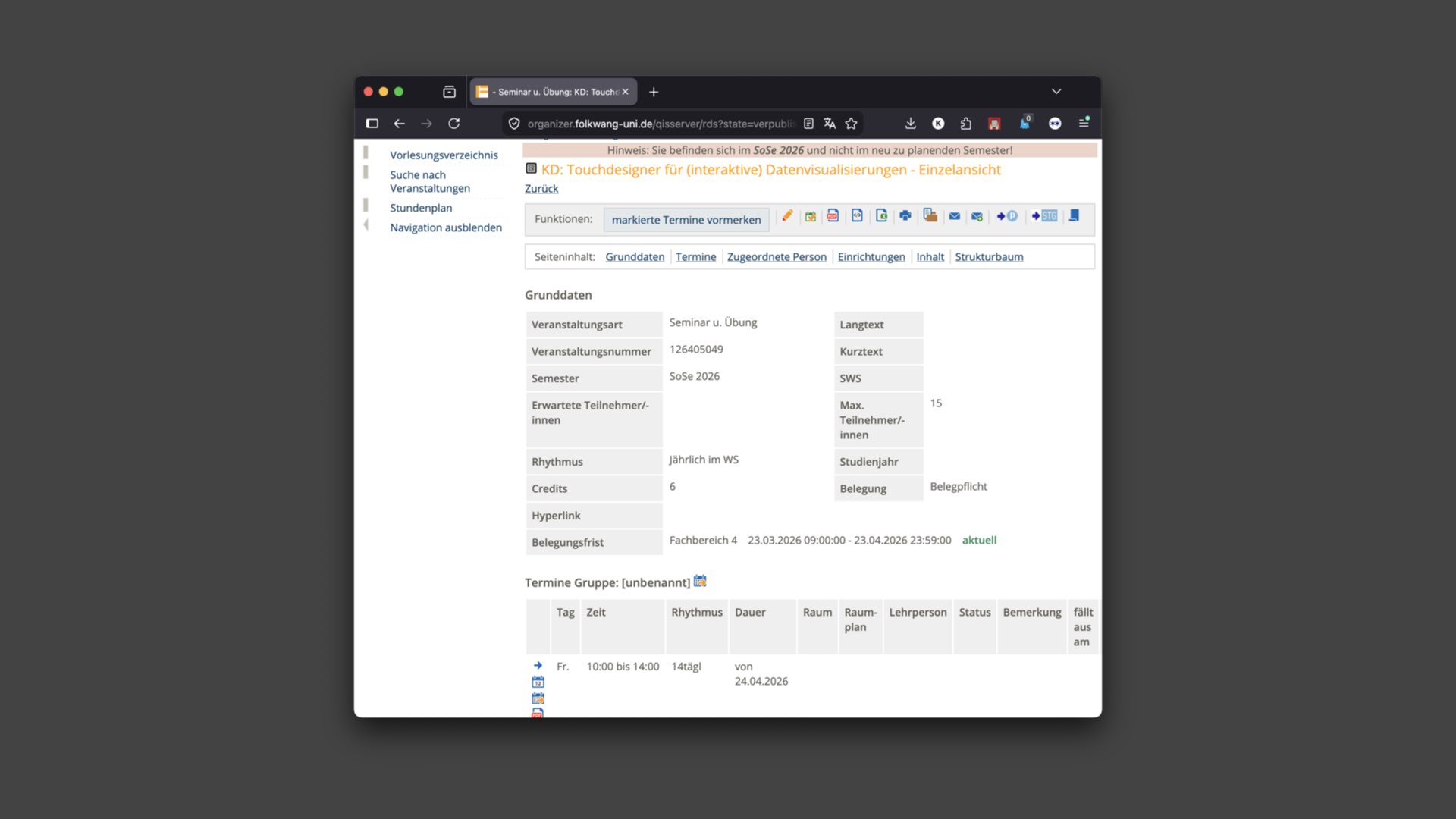1456x819 pixels.
Task: Click the URL address bar
Action: pos(660,124)
